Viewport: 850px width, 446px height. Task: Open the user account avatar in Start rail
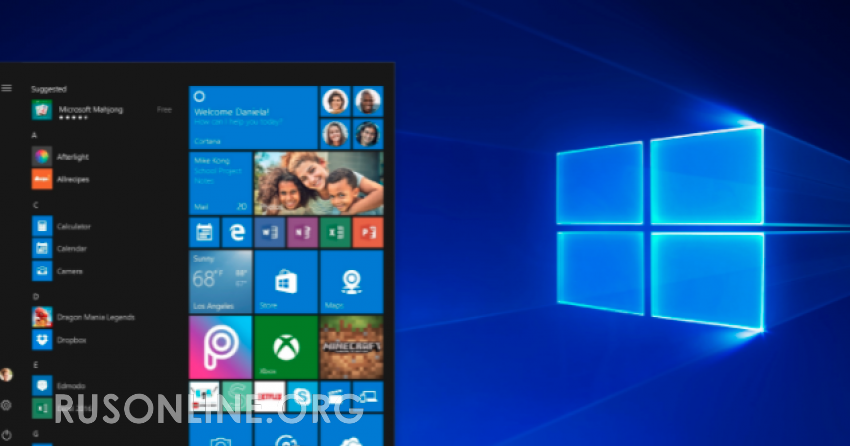(6, 374)
